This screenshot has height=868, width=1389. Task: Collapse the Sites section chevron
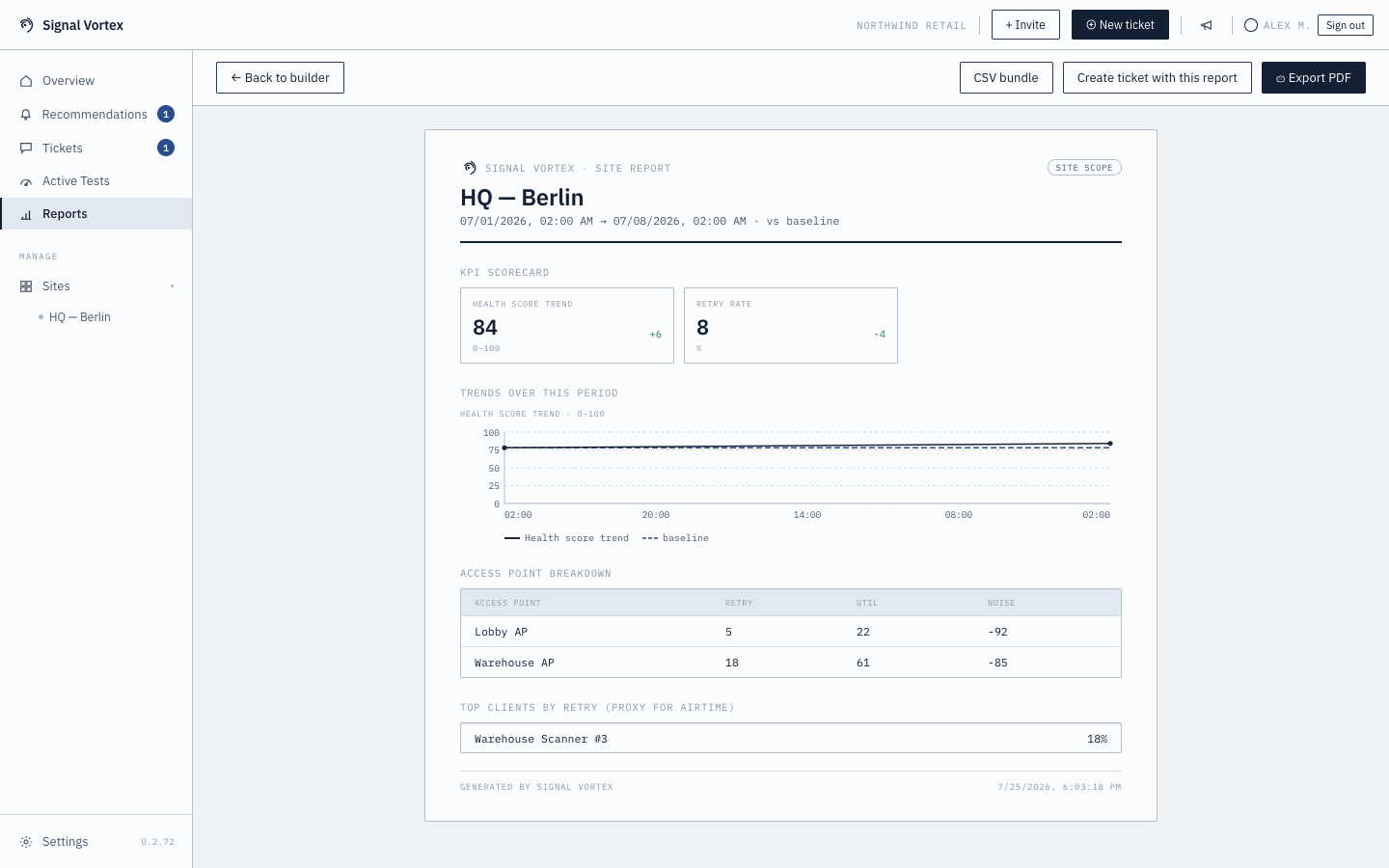173,286
